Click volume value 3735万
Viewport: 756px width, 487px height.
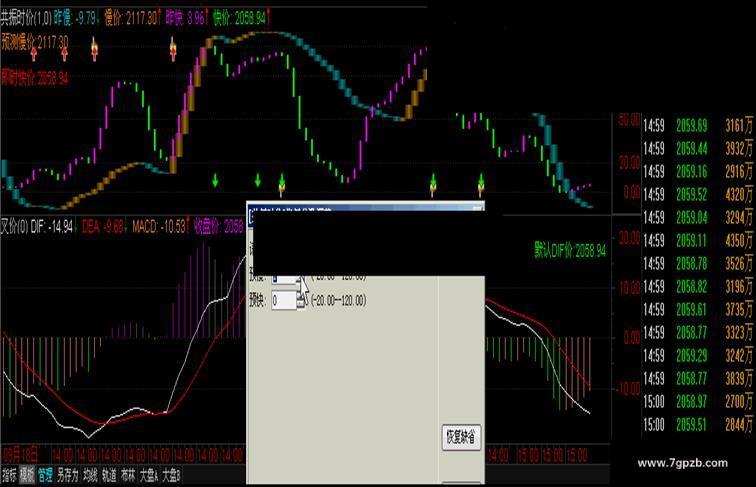[739, 309]
